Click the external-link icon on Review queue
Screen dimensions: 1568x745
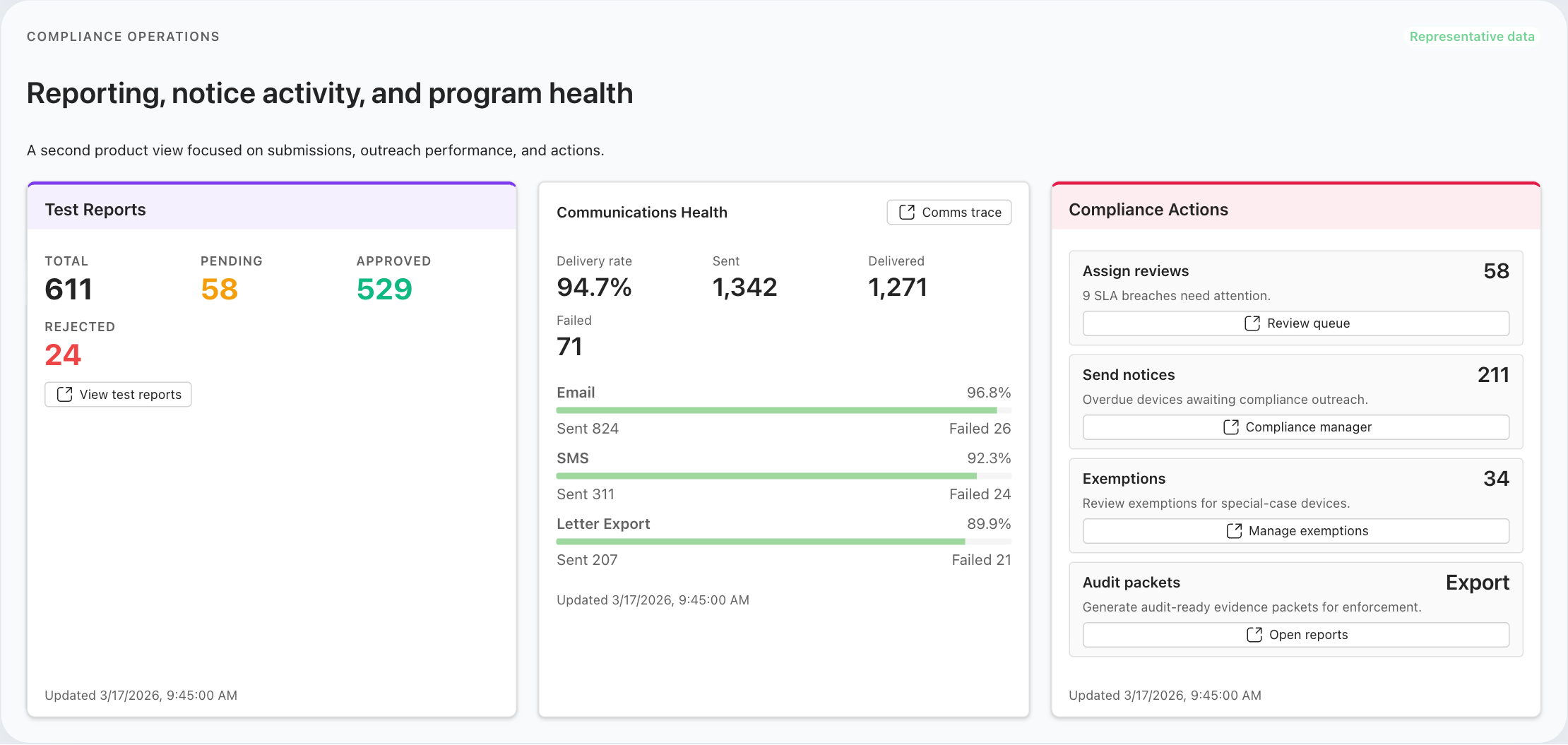[x=1252, y=323]
